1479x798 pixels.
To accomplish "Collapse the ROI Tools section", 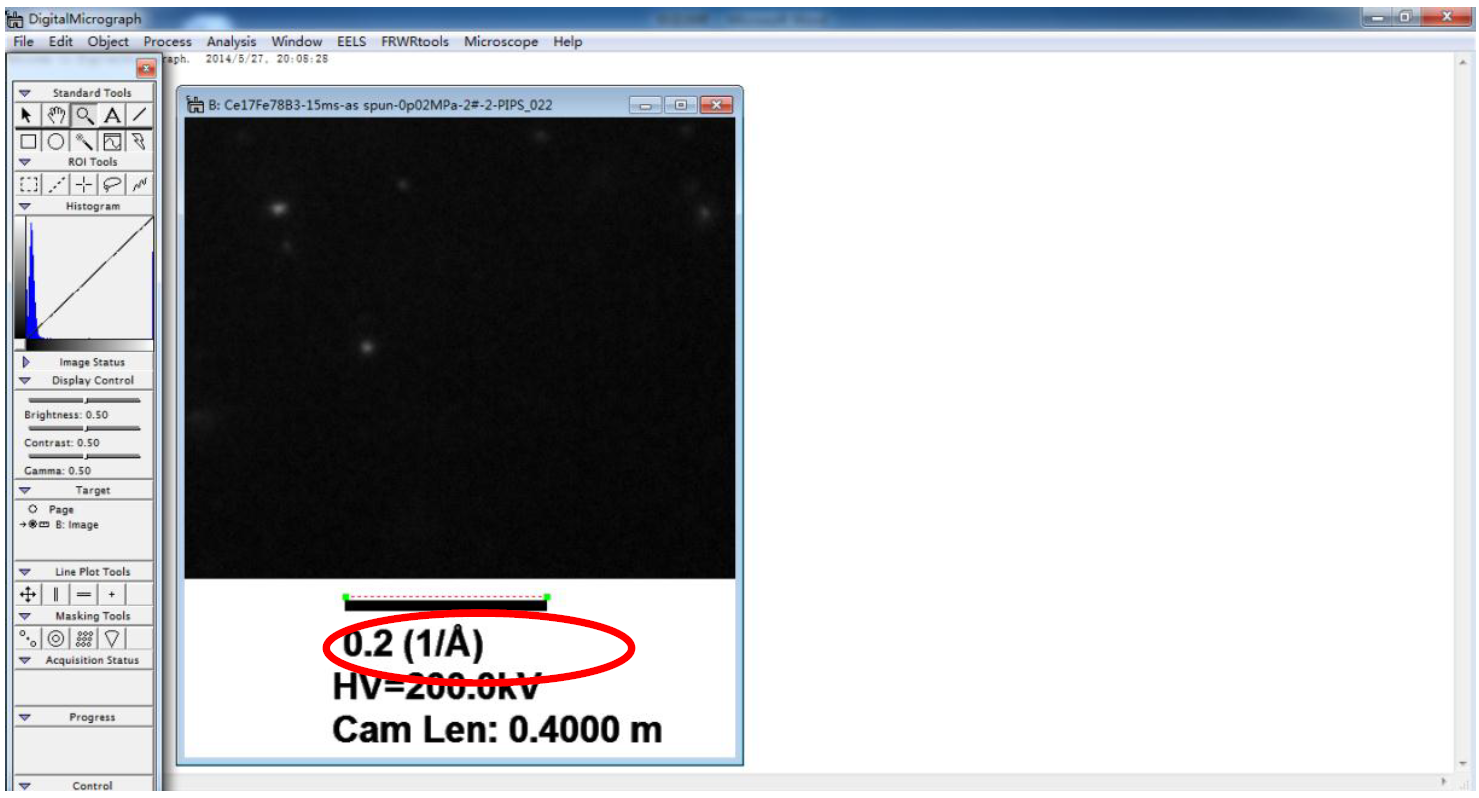I will [25, 162].
